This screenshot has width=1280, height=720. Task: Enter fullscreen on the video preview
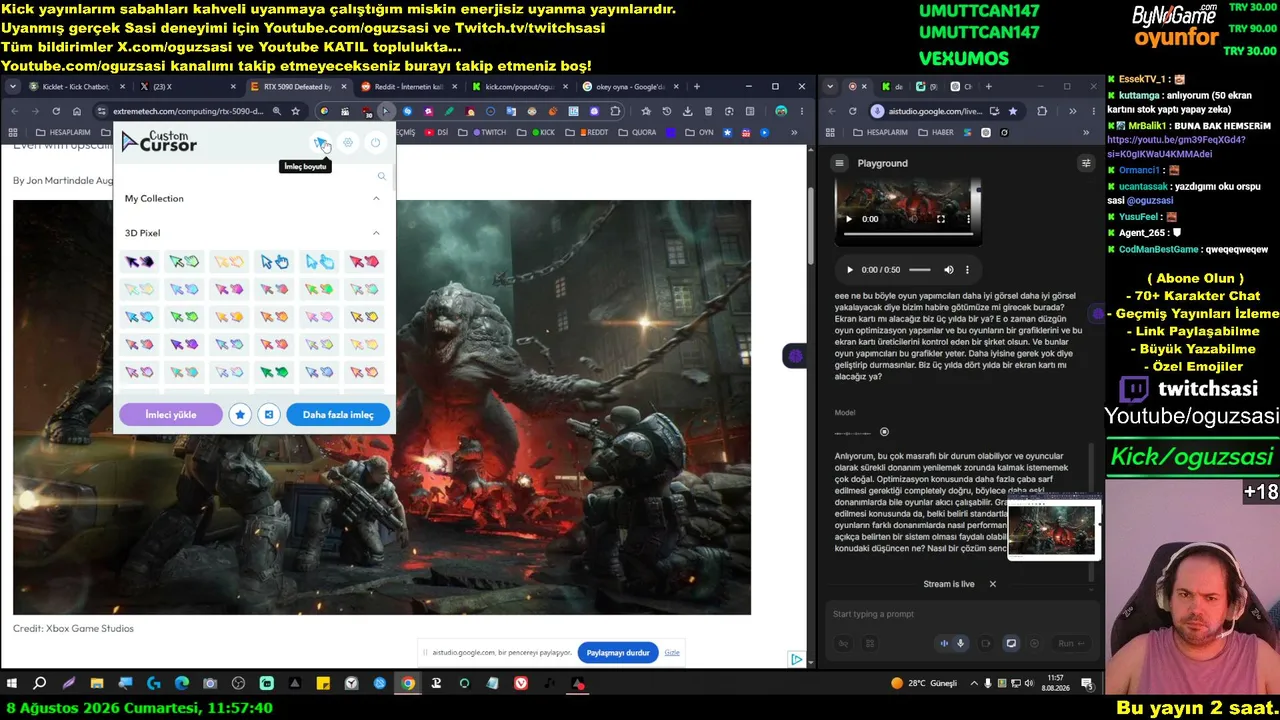pyautogui.click(x=940, y=219)
